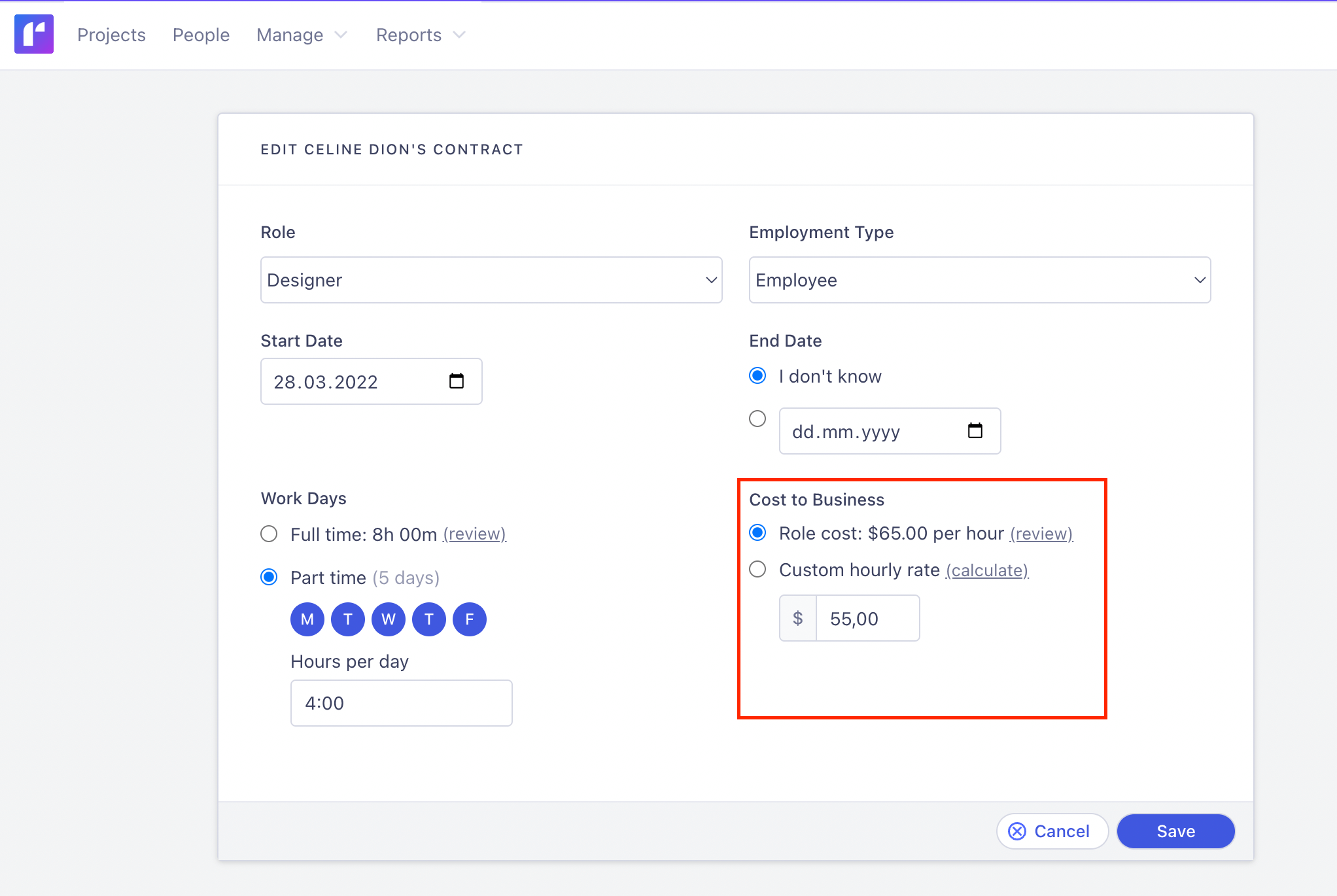Open the People section
This screenshot has width=1337, height=896.
200,35
